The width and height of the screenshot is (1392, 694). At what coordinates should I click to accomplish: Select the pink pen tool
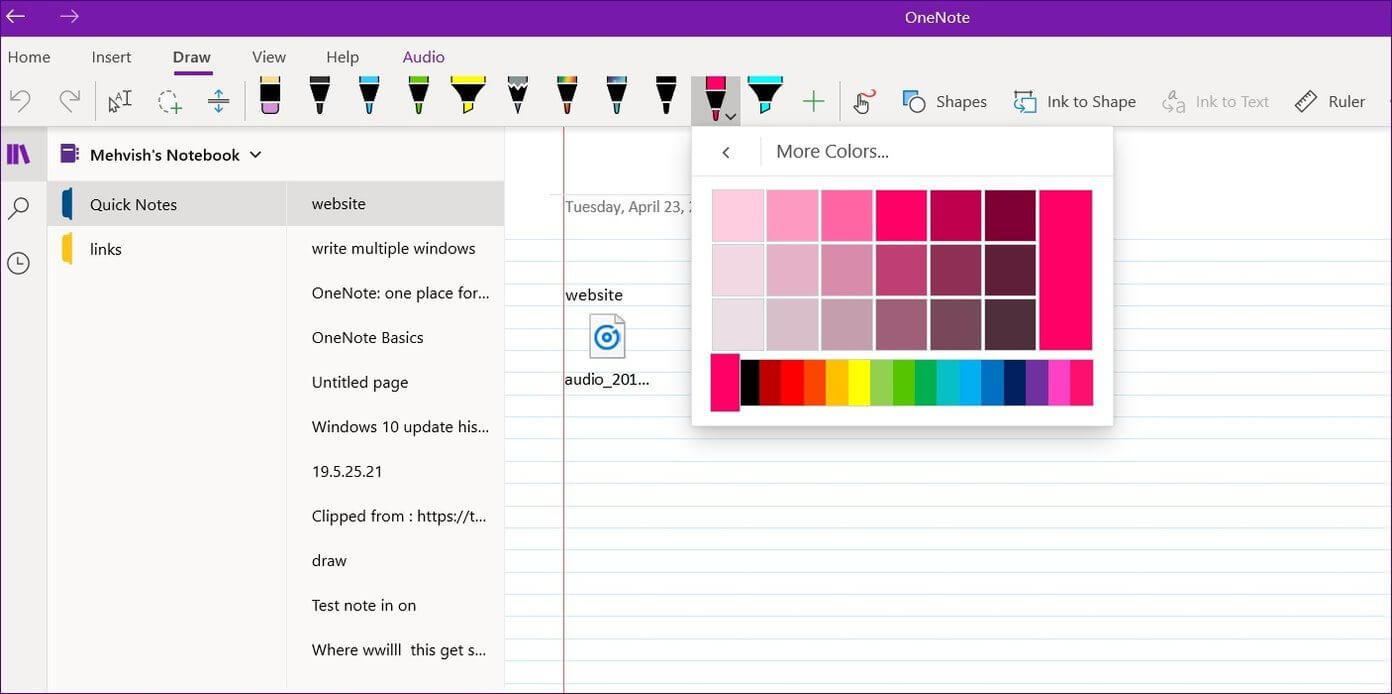(x=714, y=99)
